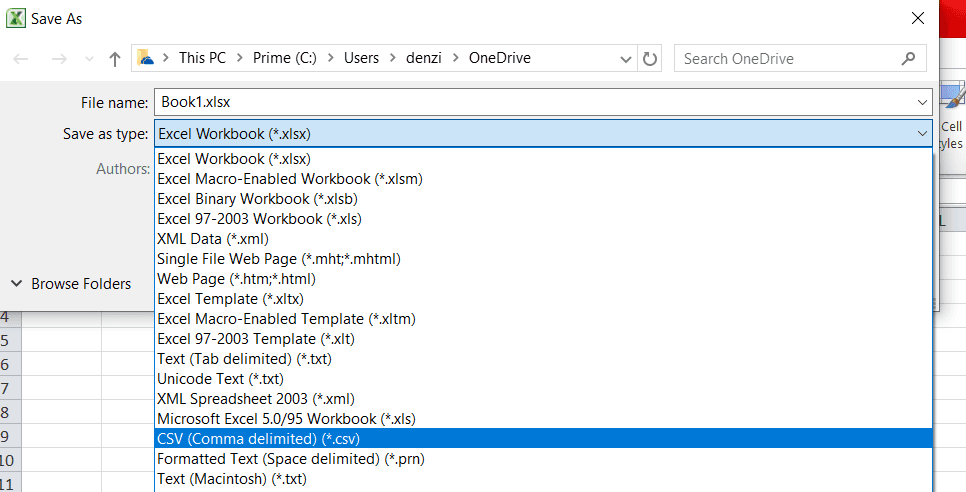Click the File name field
Screen dimensions: 966x492
[x=543, y=102]
